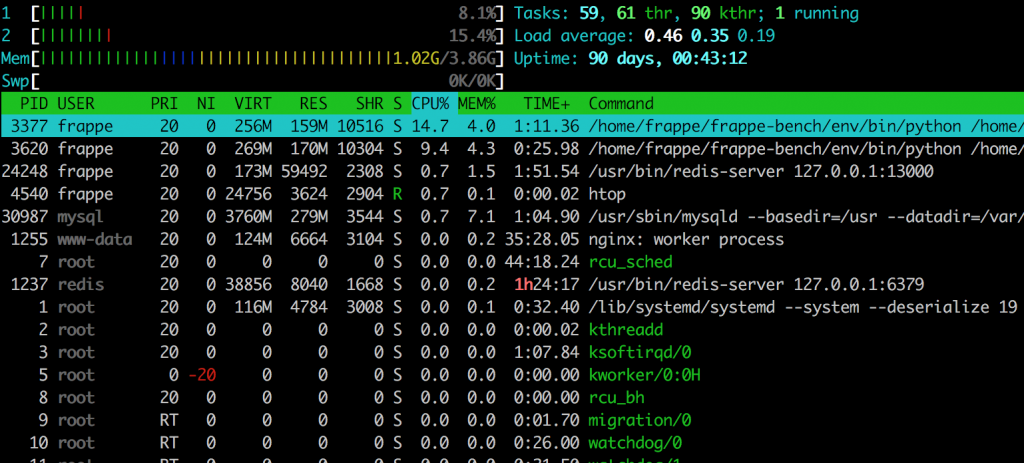Click the 10516 SHR value
This screenshot has width=1024, height=463.
tap(360, 126)
